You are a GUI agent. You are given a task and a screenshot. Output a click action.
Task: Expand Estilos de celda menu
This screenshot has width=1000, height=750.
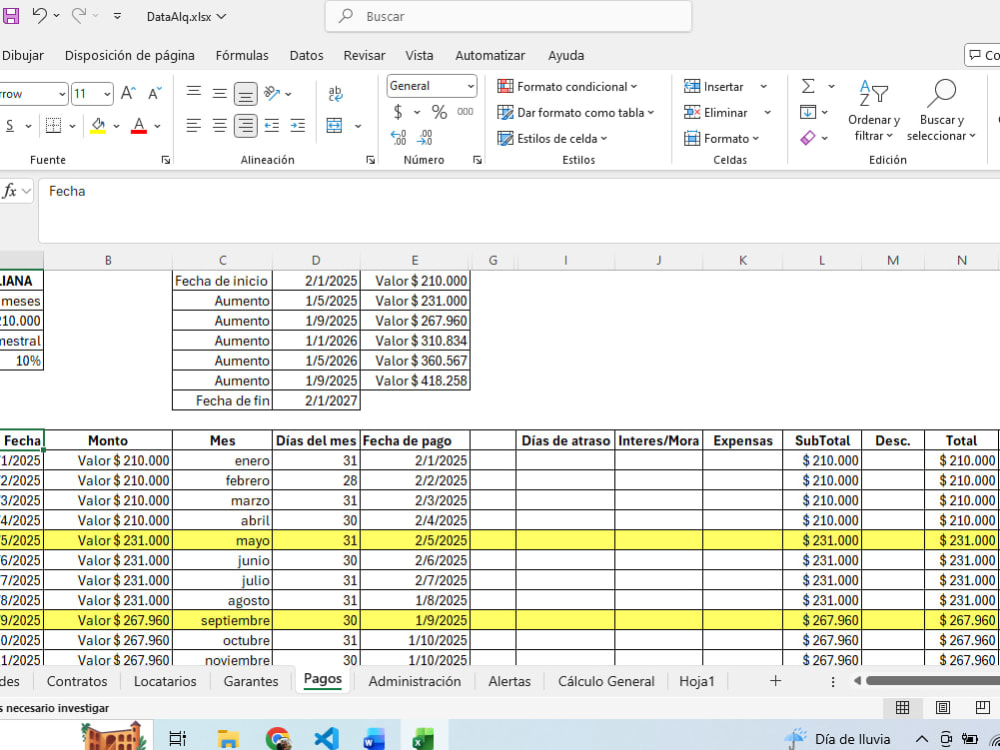552,138
